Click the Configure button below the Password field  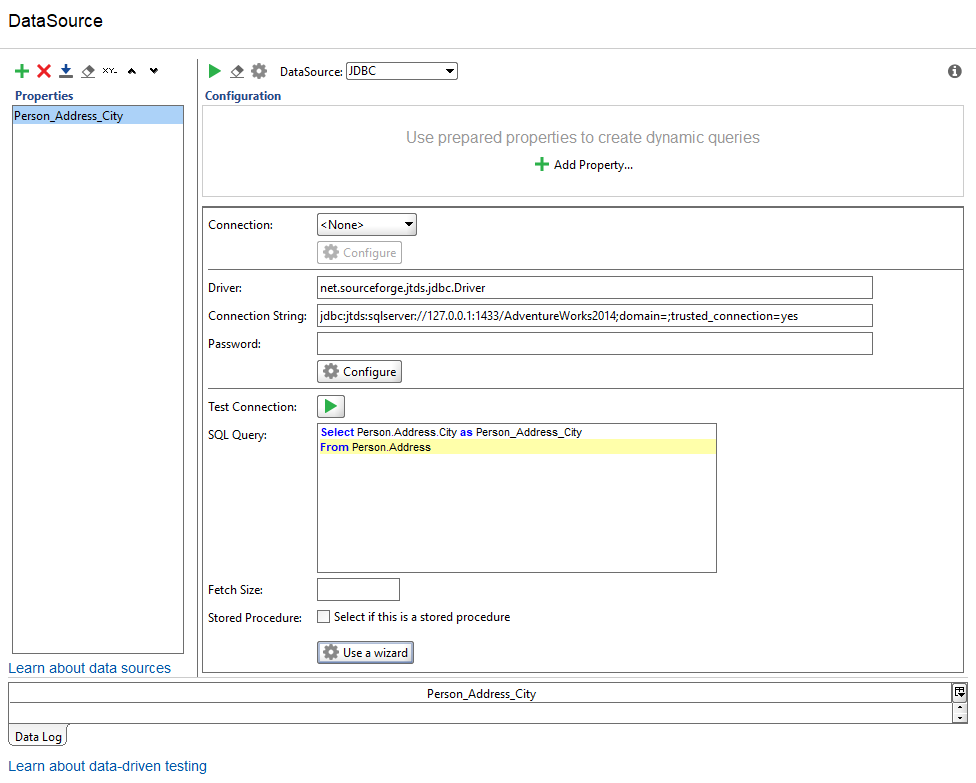[359, 372]
